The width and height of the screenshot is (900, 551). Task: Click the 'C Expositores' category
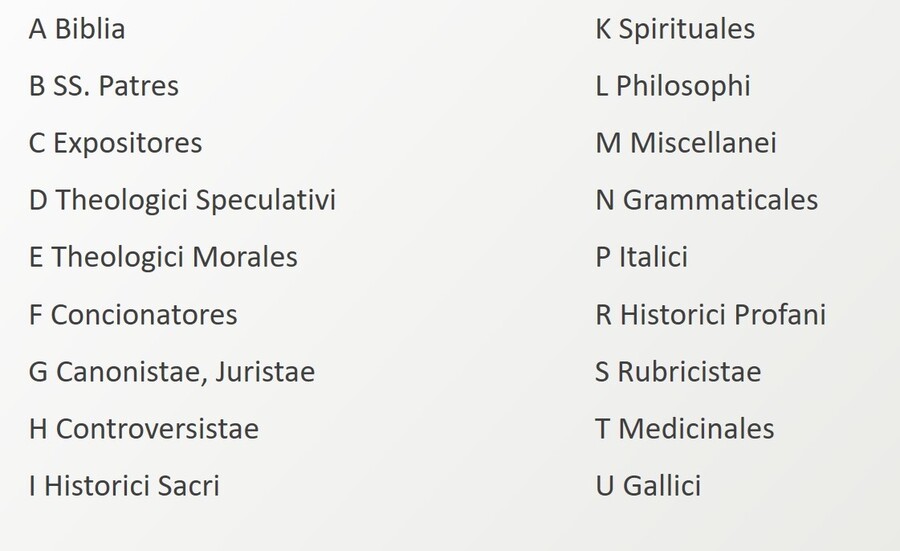(x=115, y=143)
